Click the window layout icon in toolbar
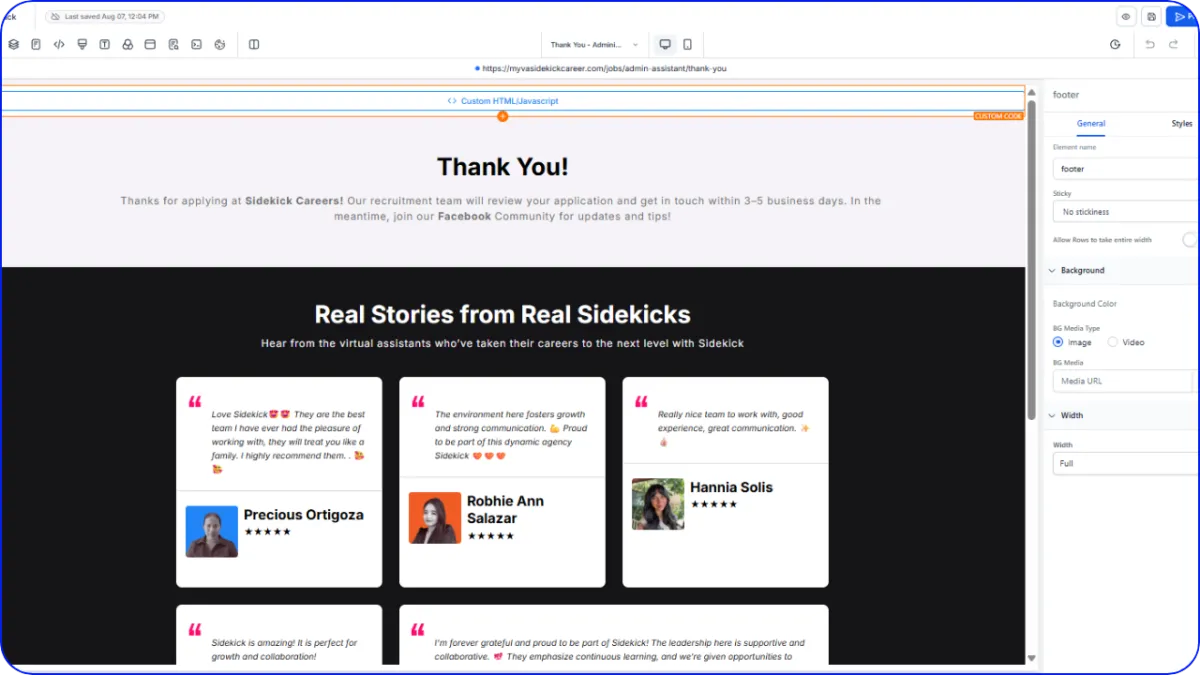The image size is (1200, 675). click(x=150, y=44)
